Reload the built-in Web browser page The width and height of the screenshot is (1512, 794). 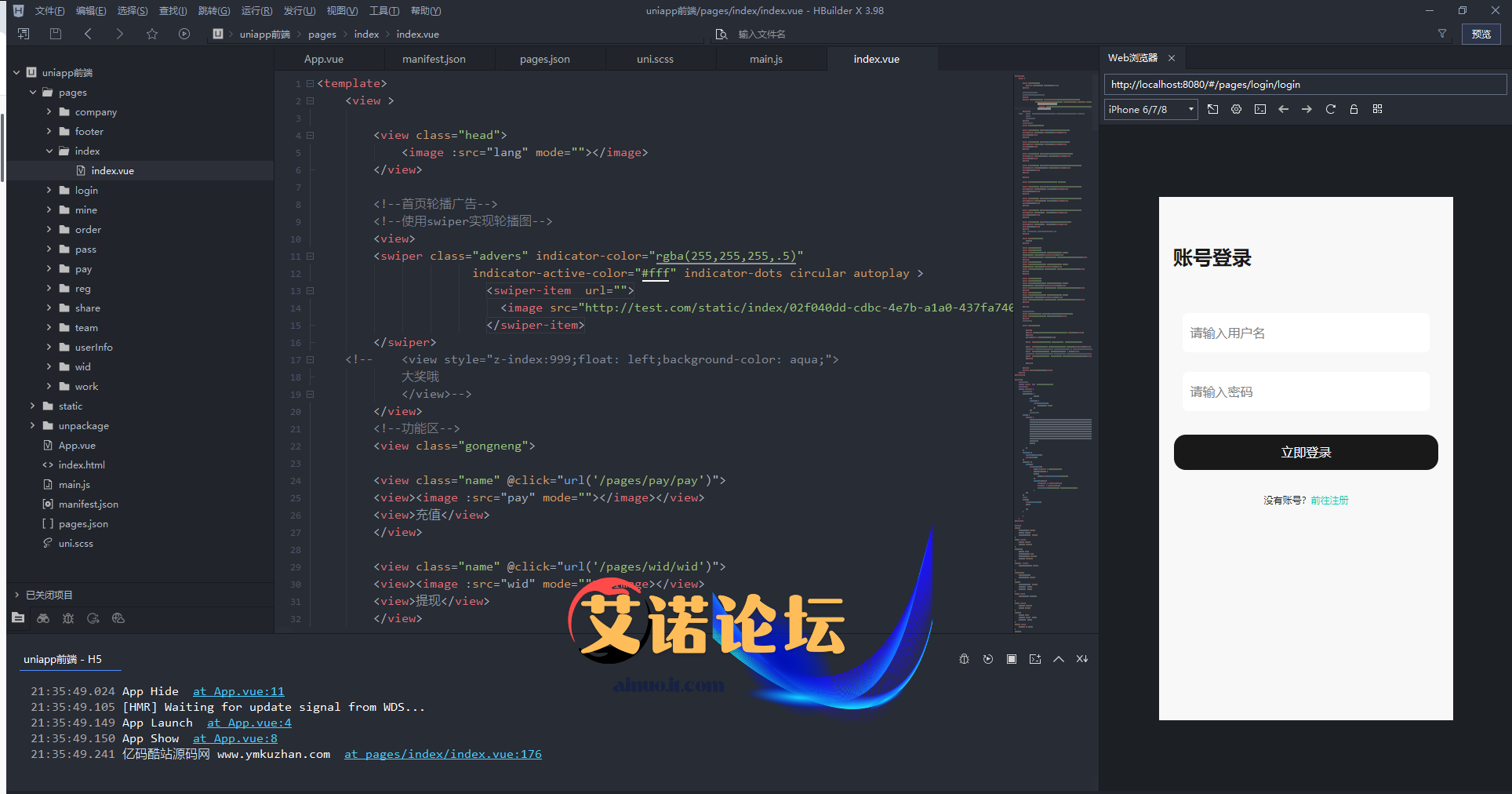(1331, 109)
